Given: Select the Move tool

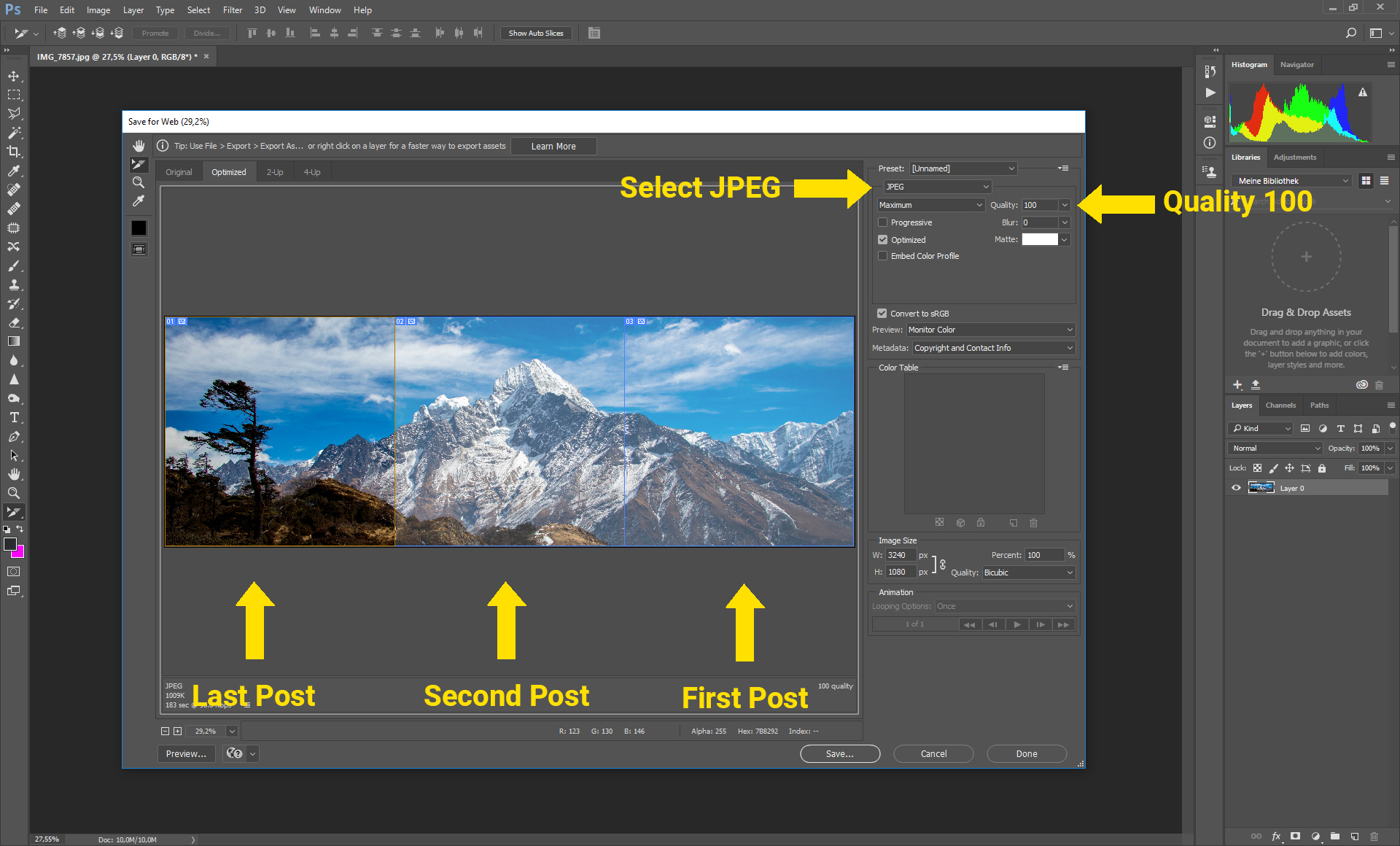Looking at the screenshot, I should pos(14,76).
